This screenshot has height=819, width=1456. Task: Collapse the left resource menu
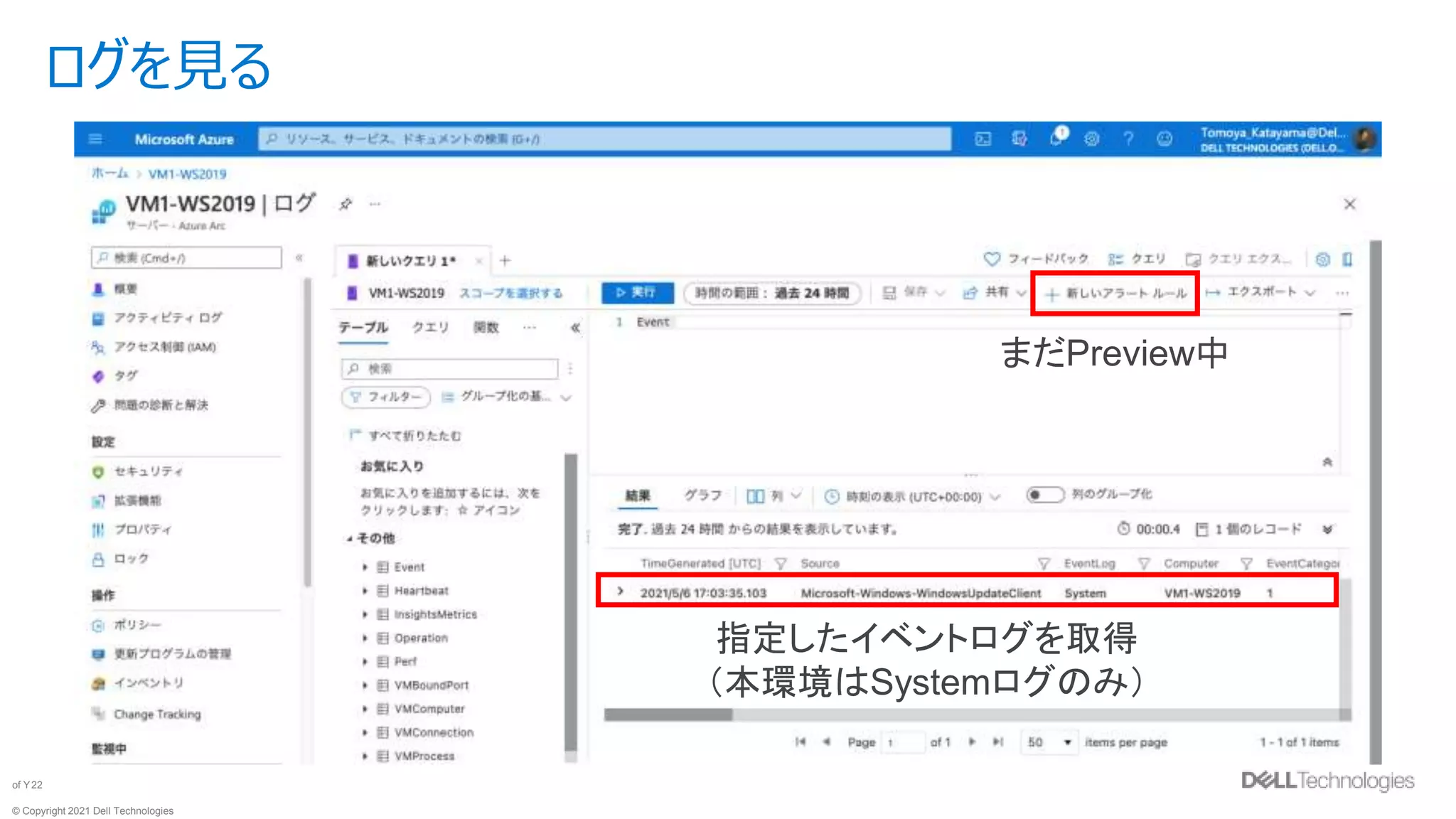[299, 257]
